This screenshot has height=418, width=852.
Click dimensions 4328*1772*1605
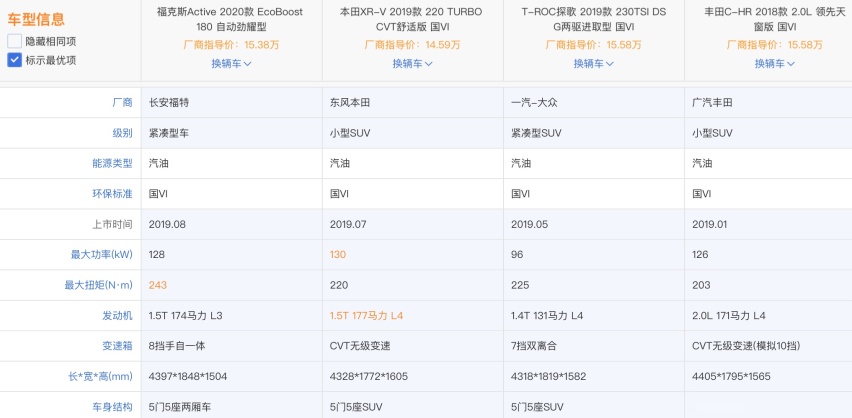pos(369,376)
